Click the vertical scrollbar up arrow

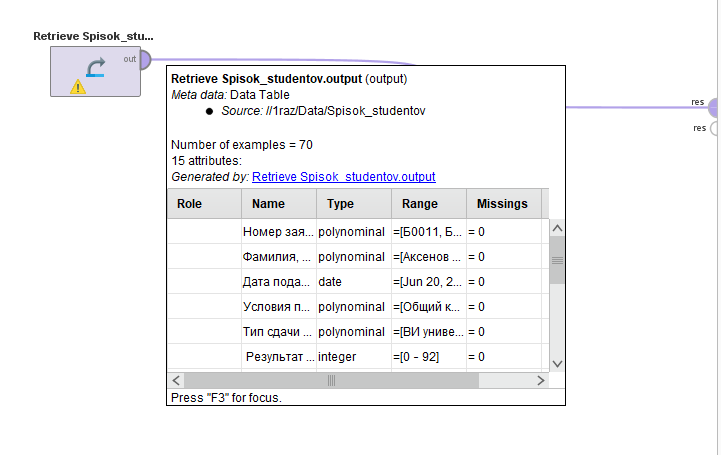557,228
